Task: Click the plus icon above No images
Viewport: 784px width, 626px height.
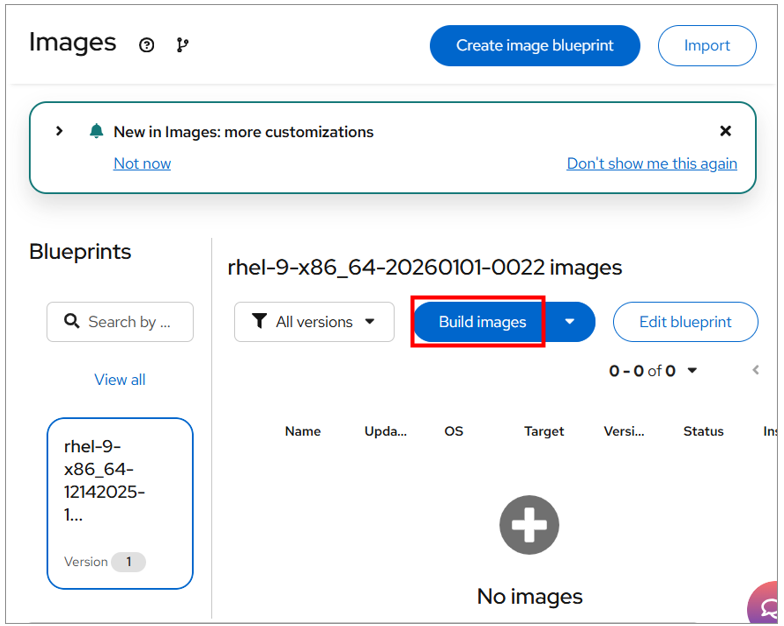Action: pyautogui.click(x=529, y=524)
